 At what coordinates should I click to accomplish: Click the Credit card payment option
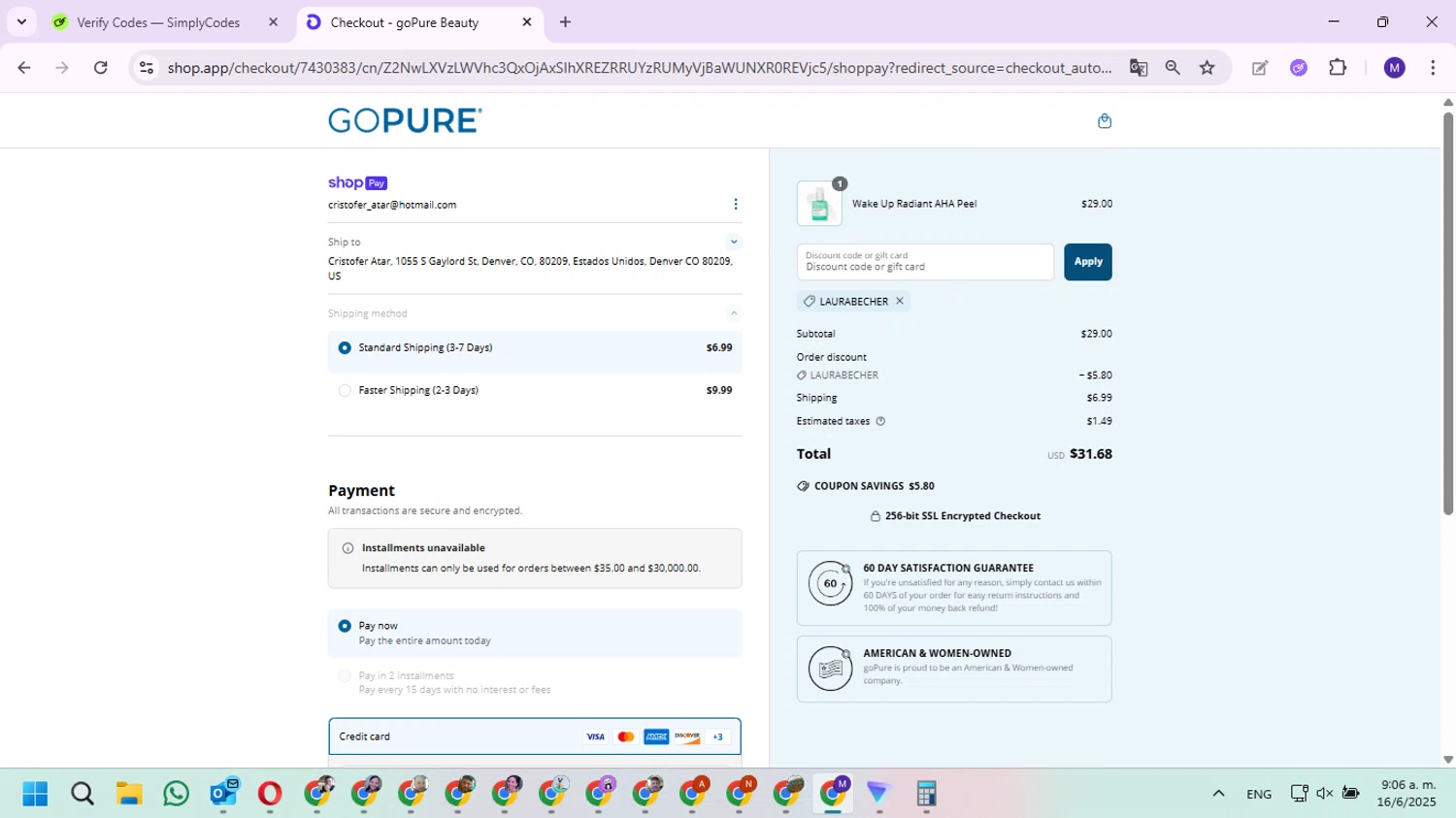535,736
